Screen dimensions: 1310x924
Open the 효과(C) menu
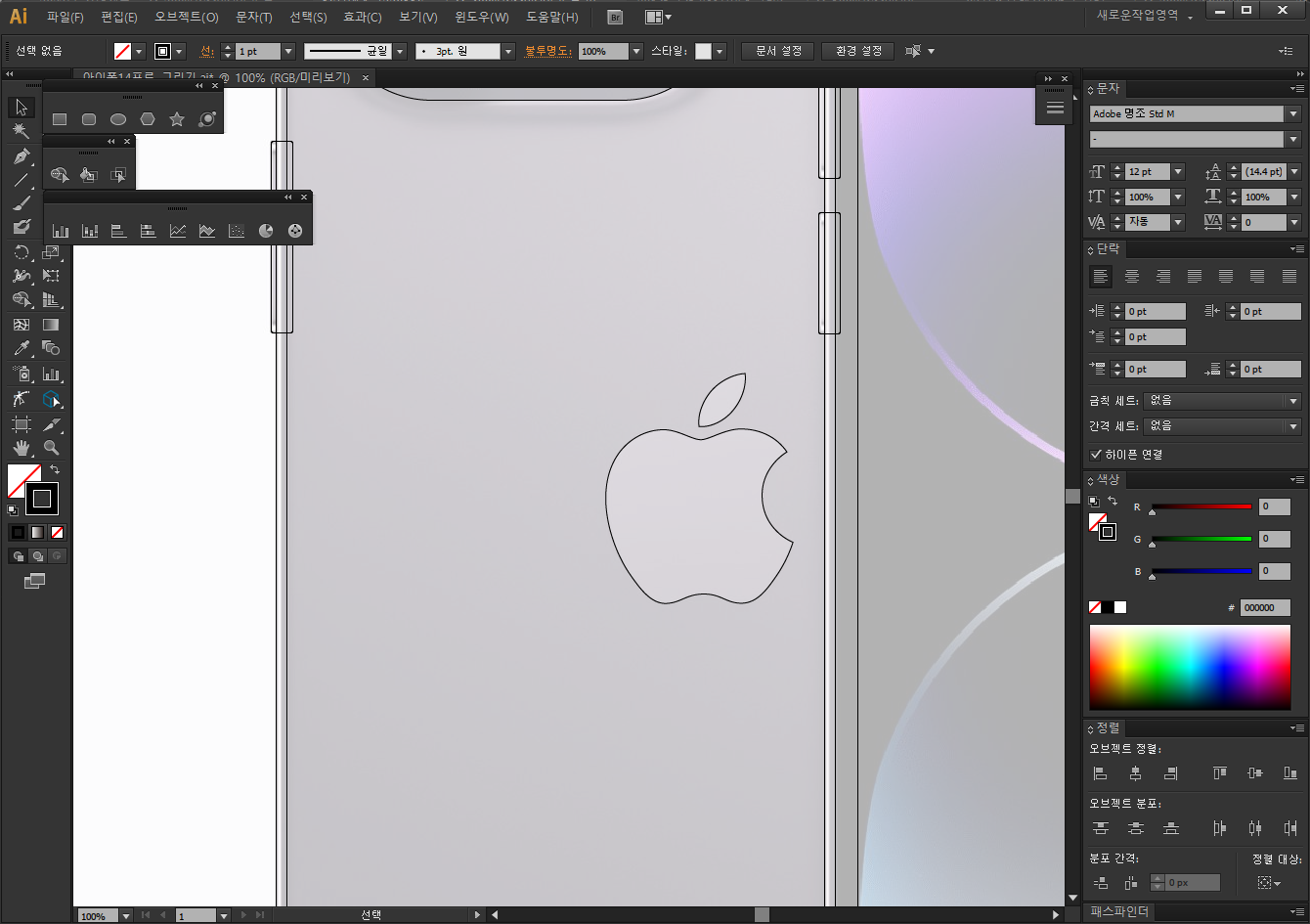point(363,17)
